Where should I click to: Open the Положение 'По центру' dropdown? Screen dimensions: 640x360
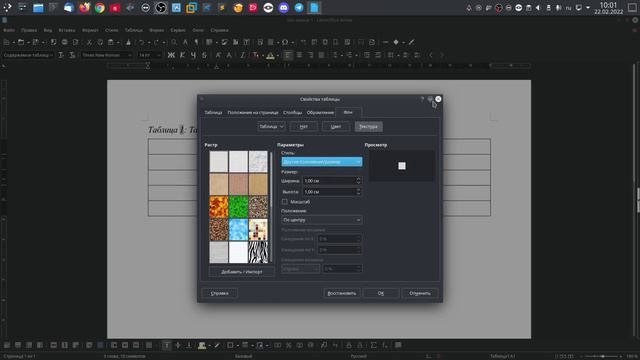(322, 220)
